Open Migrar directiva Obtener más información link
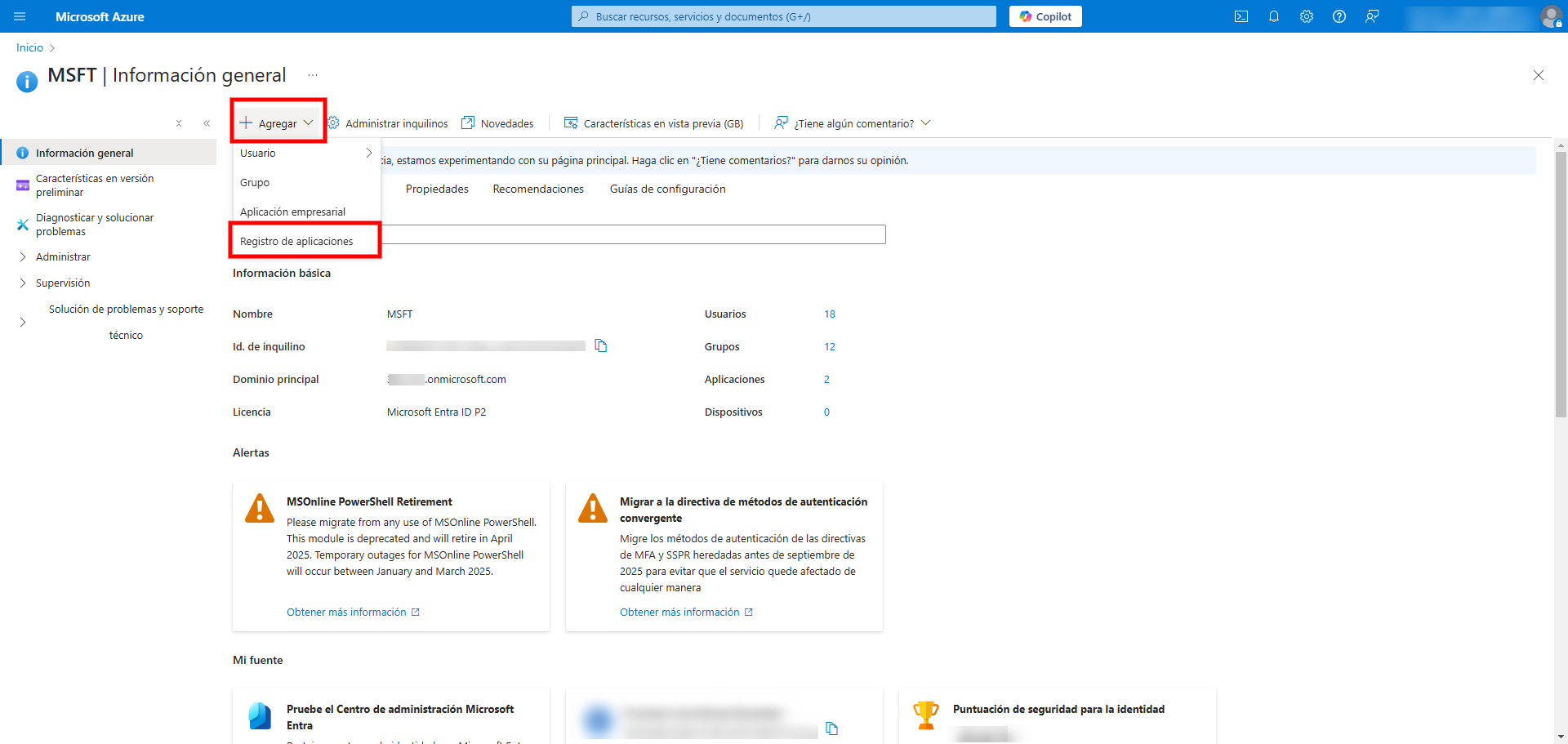1568x744 pixels. coord(686,612)
